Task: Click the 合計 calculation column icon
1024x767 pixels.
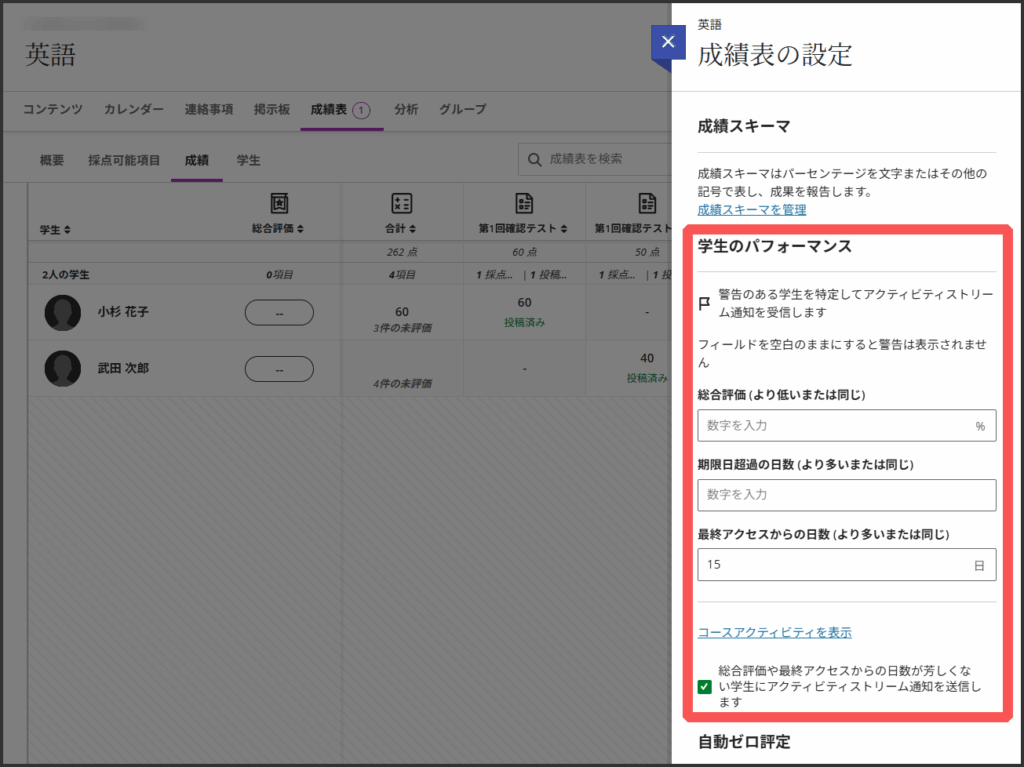Action: (x=402, y=203)
